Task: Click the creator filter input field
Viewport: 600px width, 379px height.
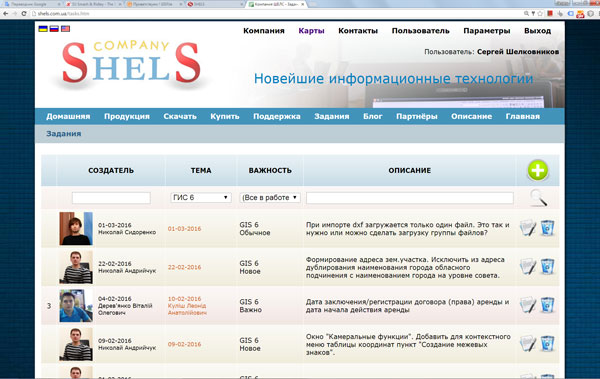Action: (x=111, y=198)
